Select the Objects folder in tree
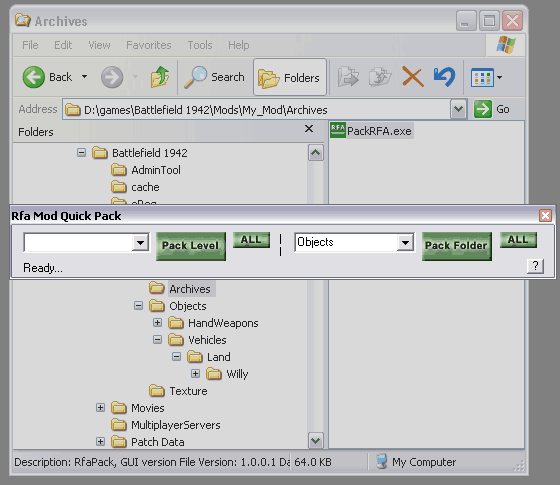This screenshot has height=485, width=560. (178, 306)
